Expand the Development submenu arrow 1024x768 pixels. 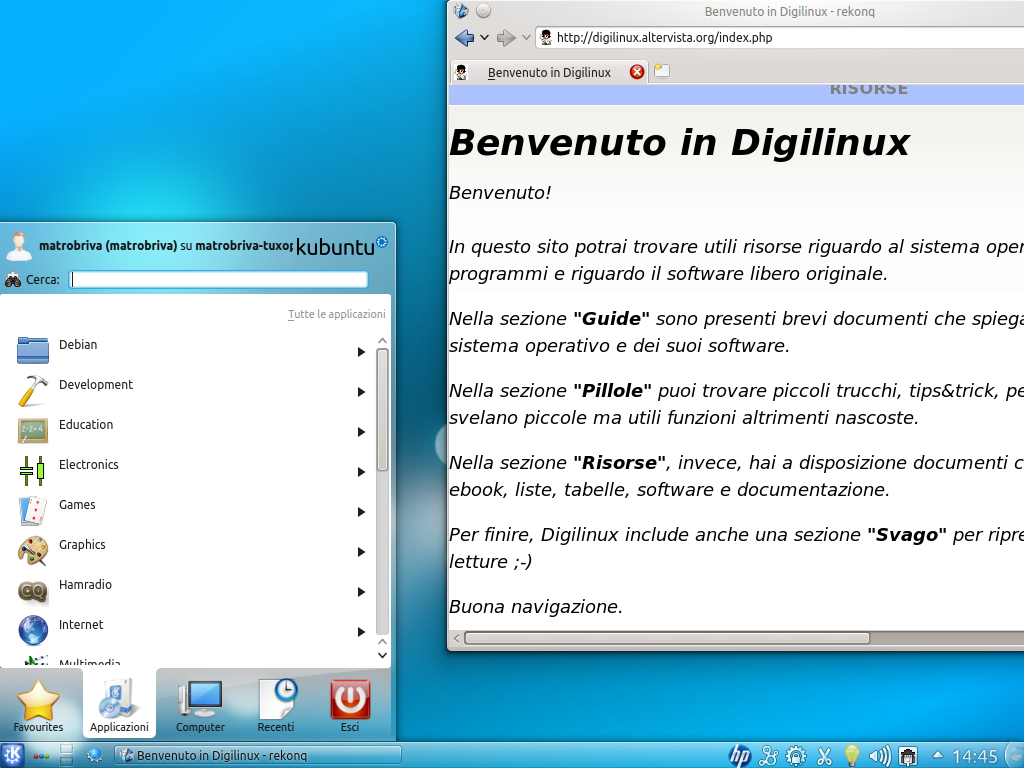(360, 392)
